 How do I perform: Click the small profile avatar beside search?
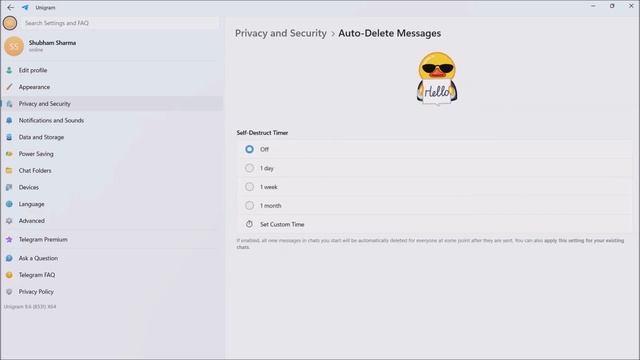pos(10,23)
